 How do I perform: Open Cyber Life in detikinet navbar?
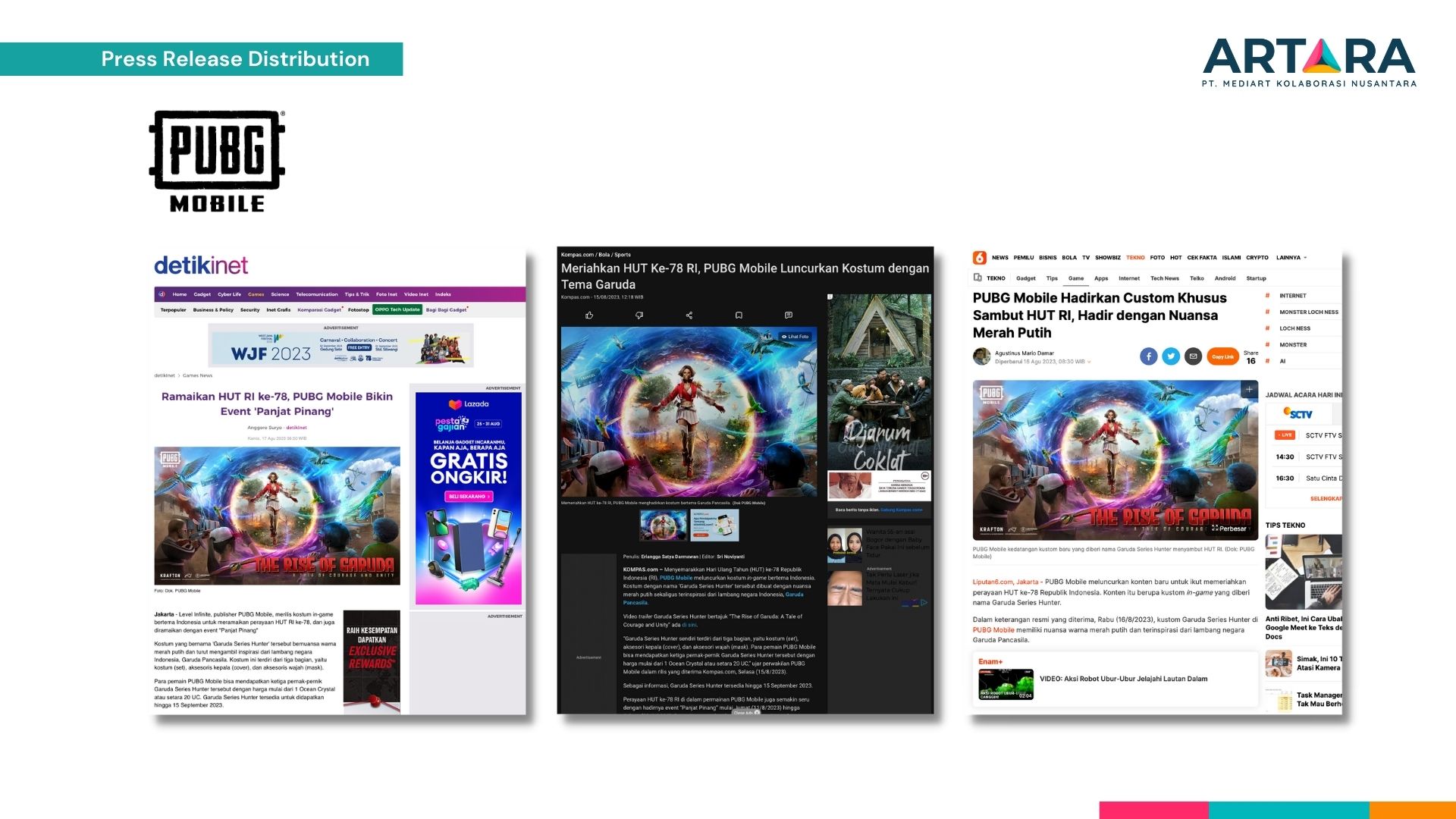[x=229, y=294]
